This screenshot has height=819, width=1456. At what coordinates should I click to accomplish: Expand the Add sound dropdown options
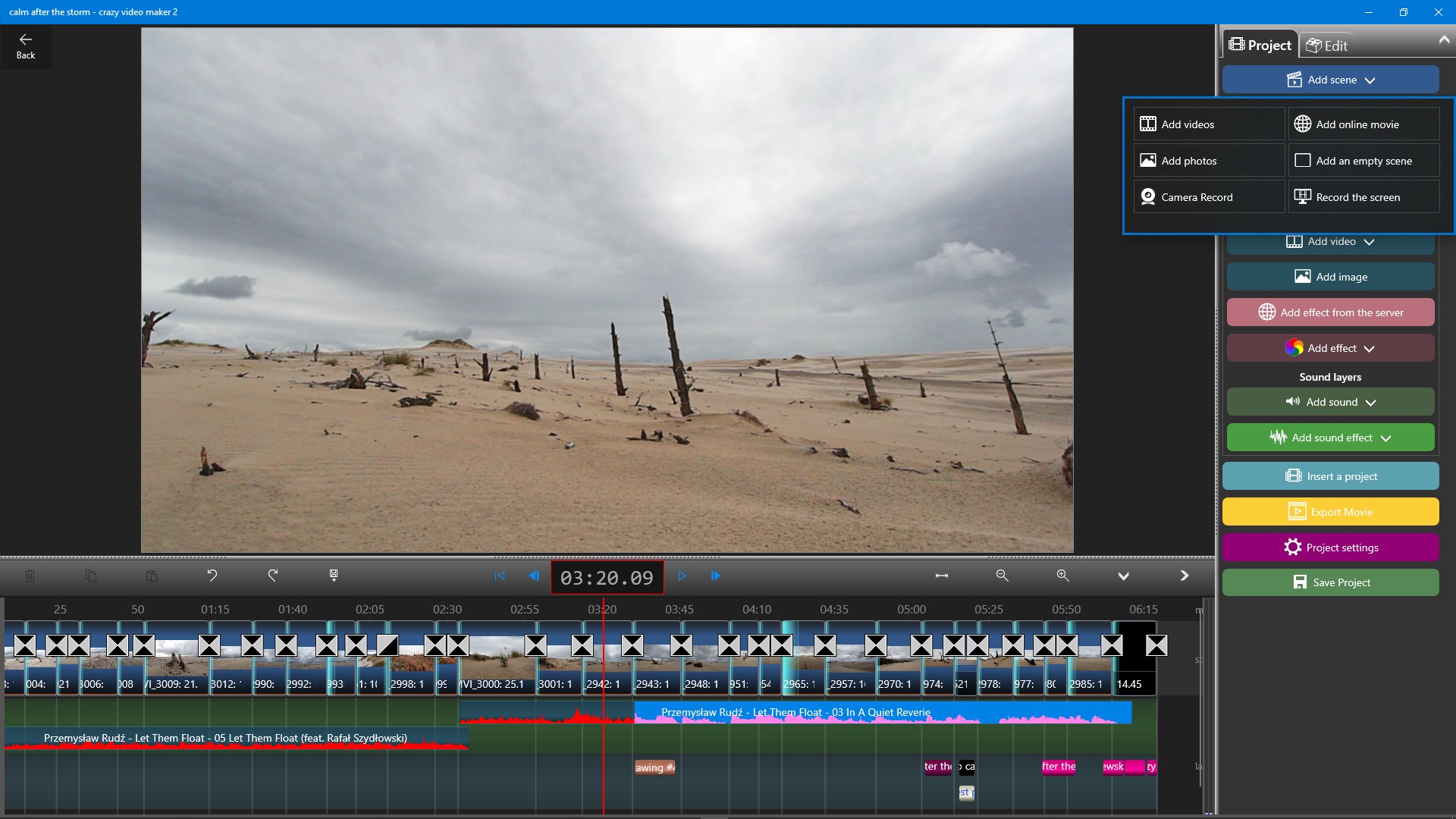[x=1370, y=401]
